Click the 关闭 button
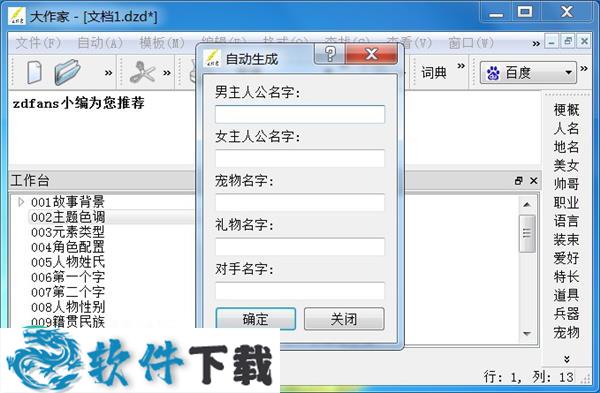Screen dimensions: 600x393 pyautogui.click(x=344, y=318)
